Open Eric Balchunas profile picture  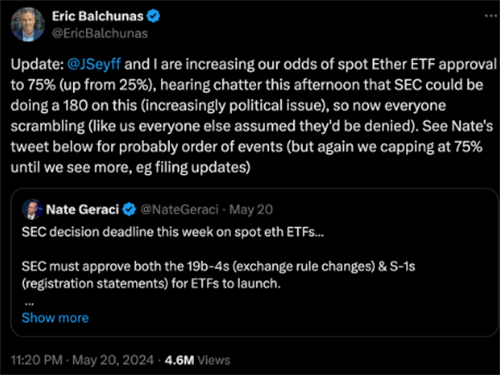(28, 25)
